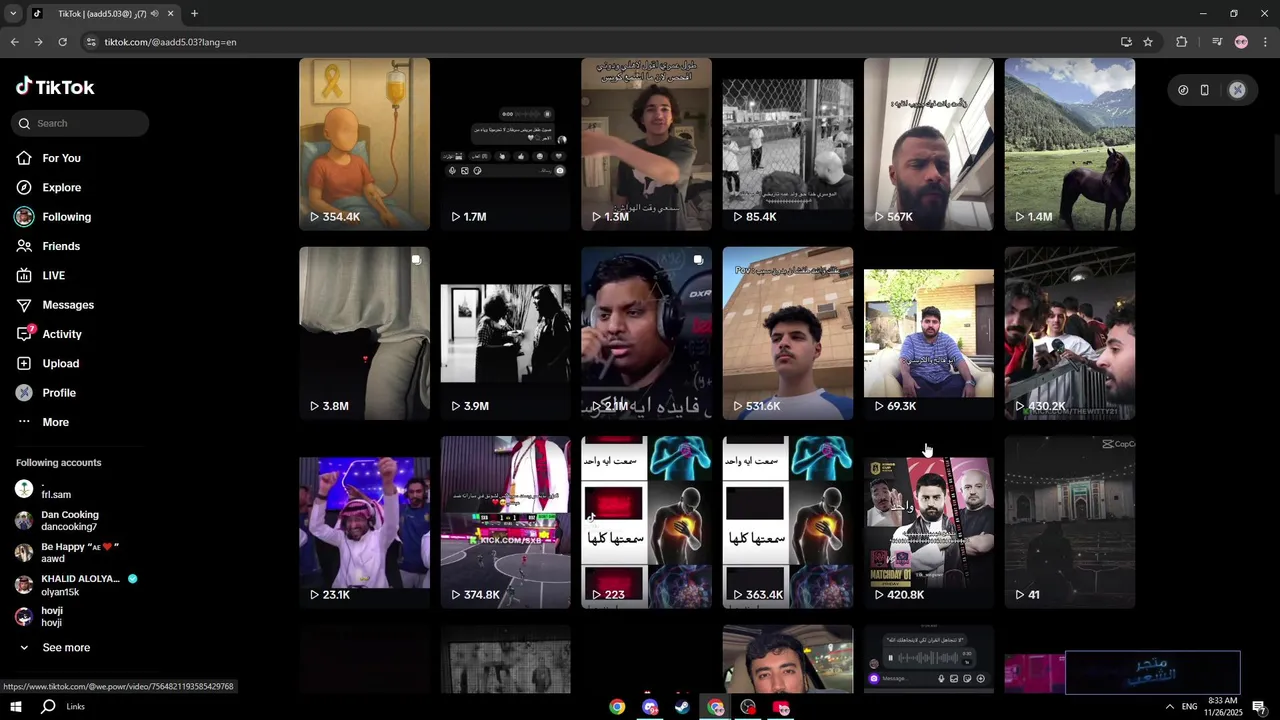
Task: Click install app icon in address bar
Action: point(1126,42)
